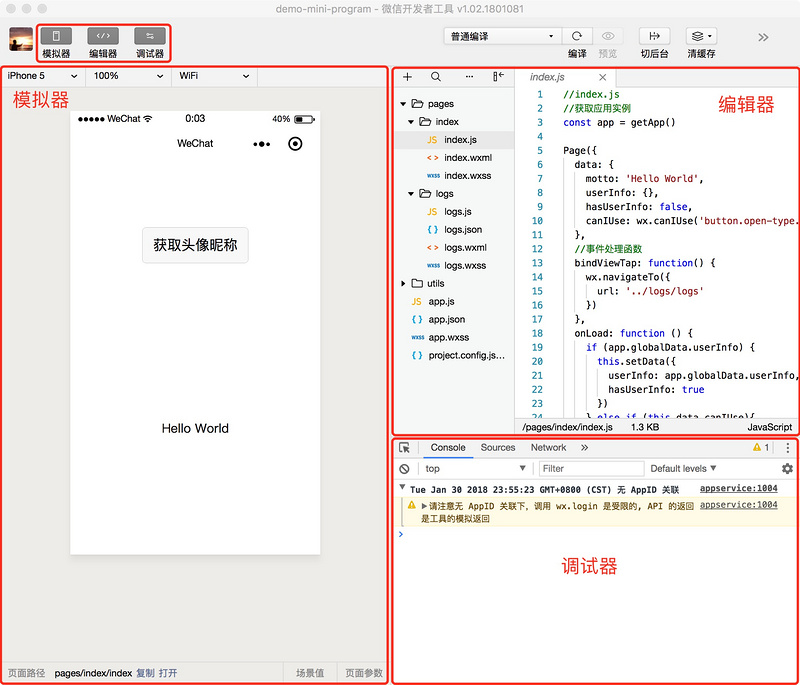Click the 预览 eye preview icon
Viewport: 800px width, 685px height.
(x=608, y=36)
